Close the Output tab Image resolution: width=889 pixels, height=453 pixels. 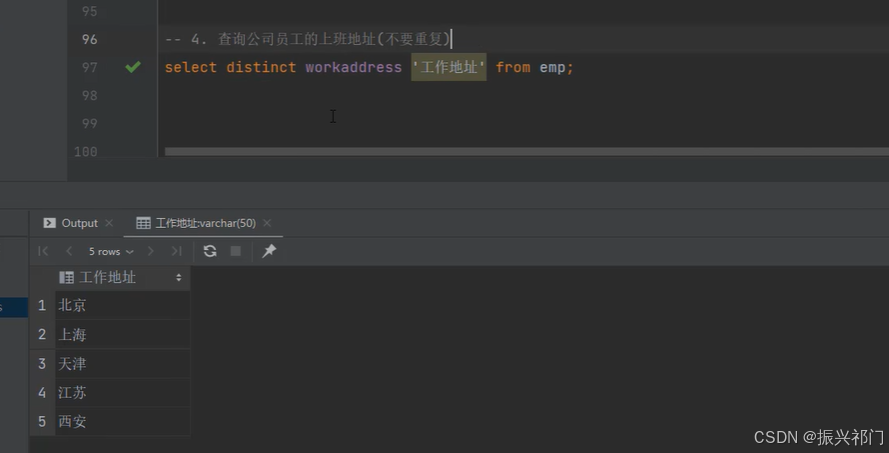pos(109,223)
